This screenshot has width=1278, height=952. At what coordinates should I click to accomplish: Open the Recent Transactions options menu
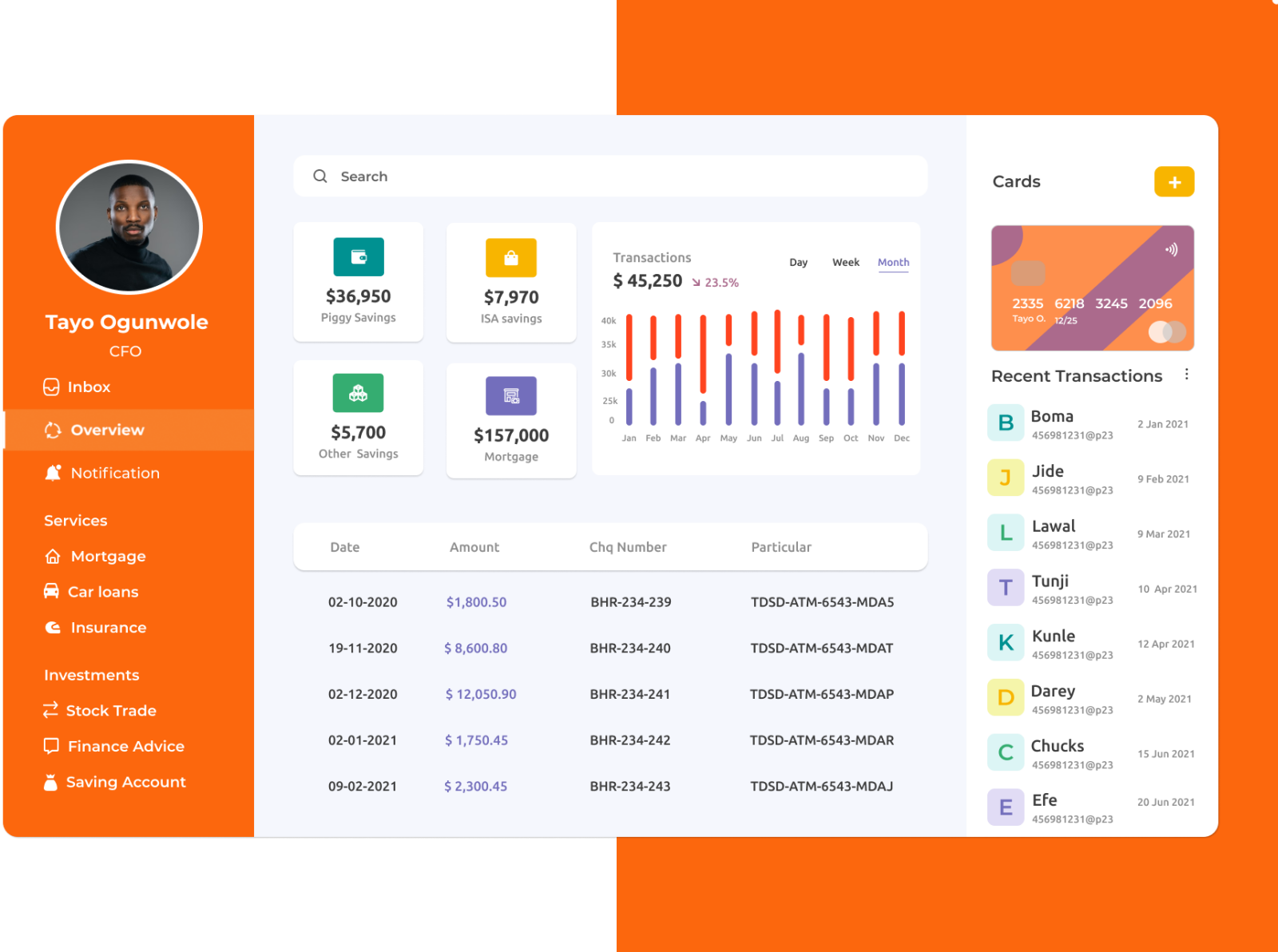click(1187, 375)
